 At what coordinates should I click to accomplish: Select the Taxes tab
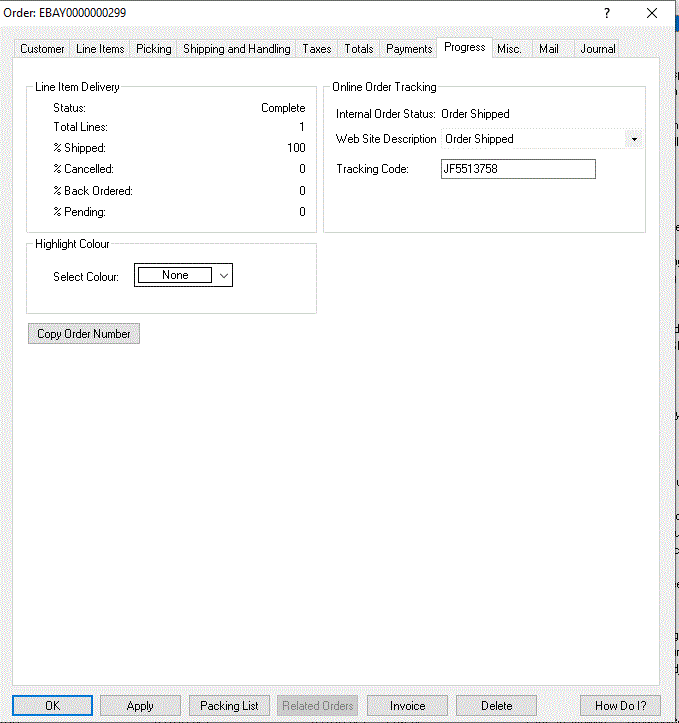point(316,49)
